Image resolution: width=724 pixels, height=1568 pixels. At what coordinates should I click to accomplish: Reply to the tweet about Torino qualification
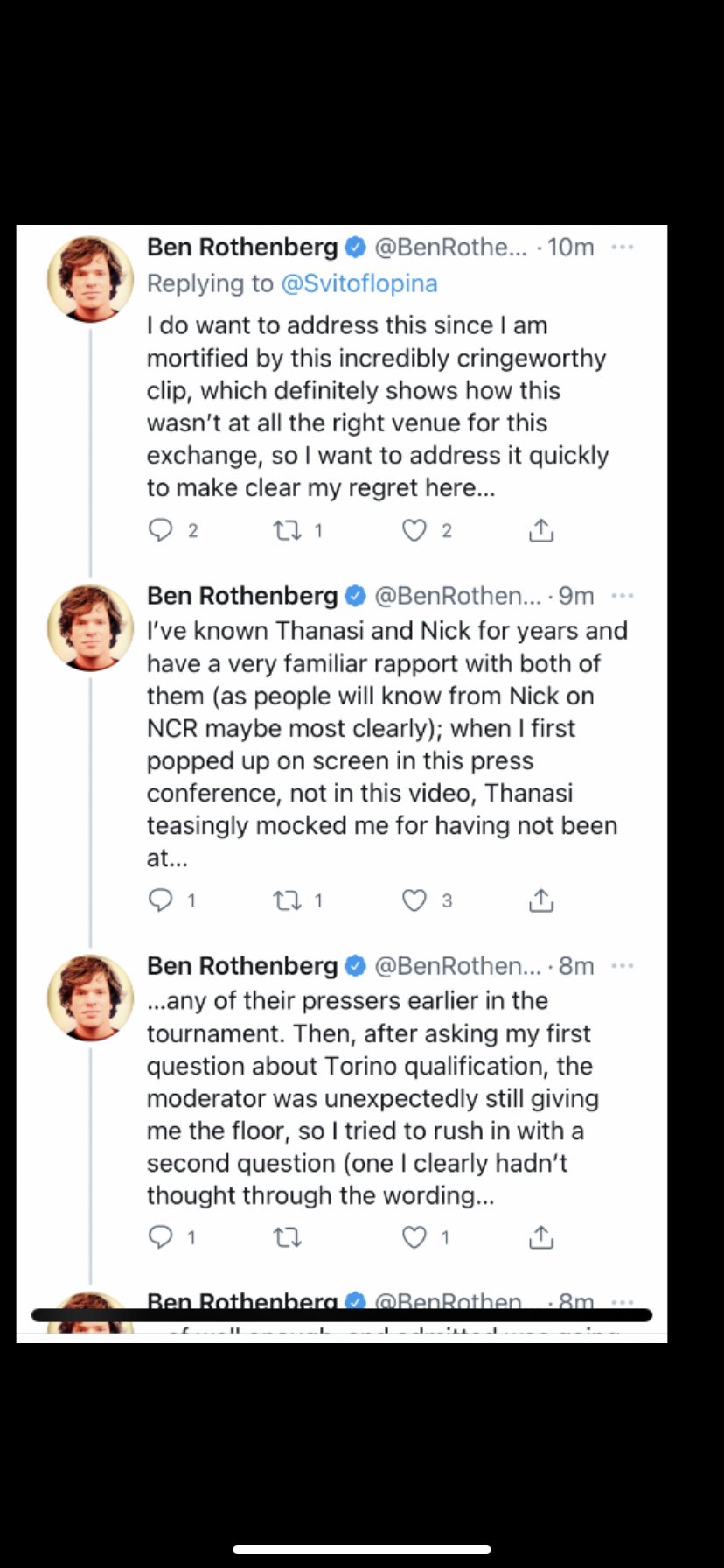tap(161, 1236)
